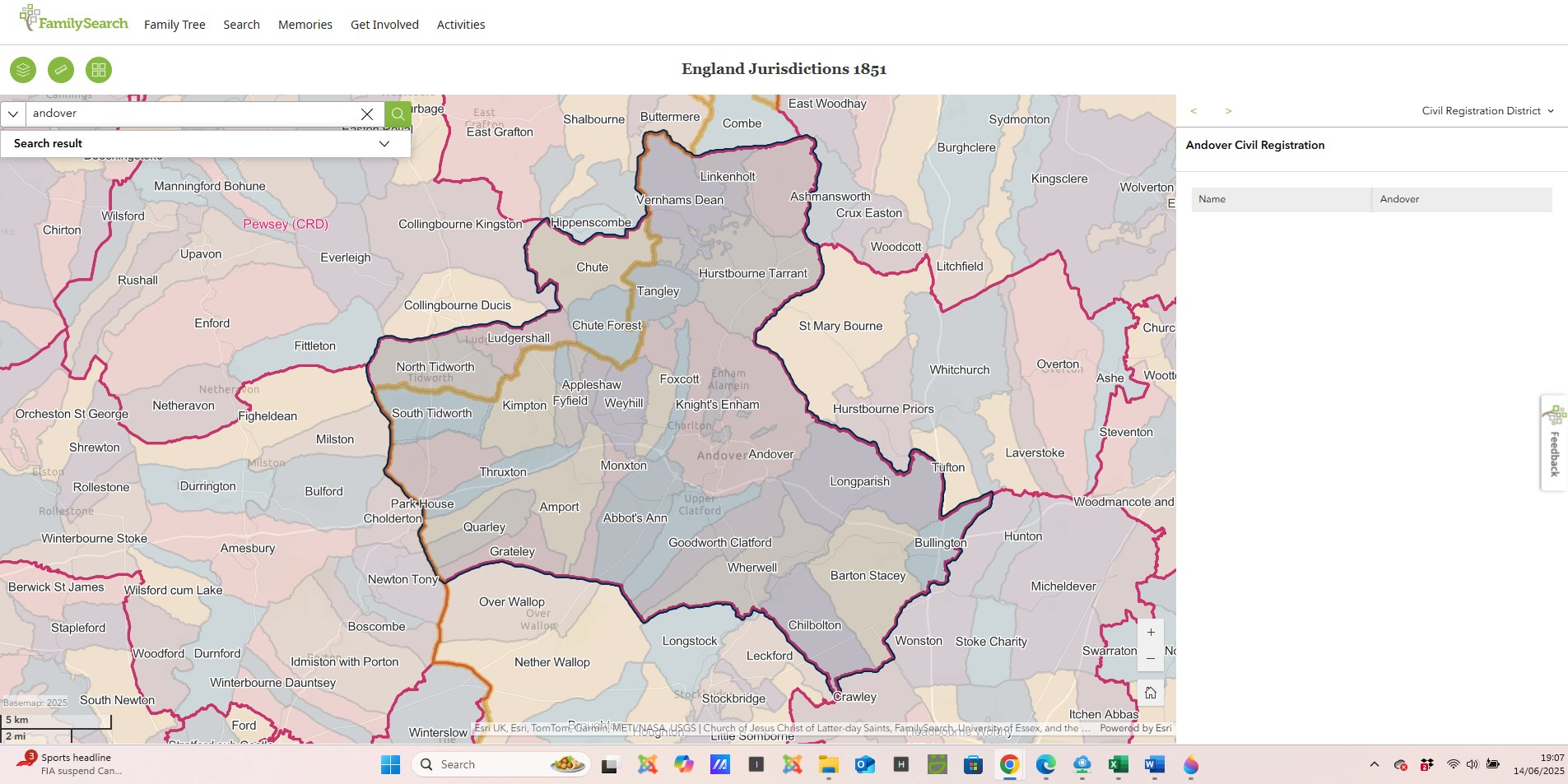Screen dimensions: 1568x784
Task: Run the green magnifier search button
Action: point(398,114)
